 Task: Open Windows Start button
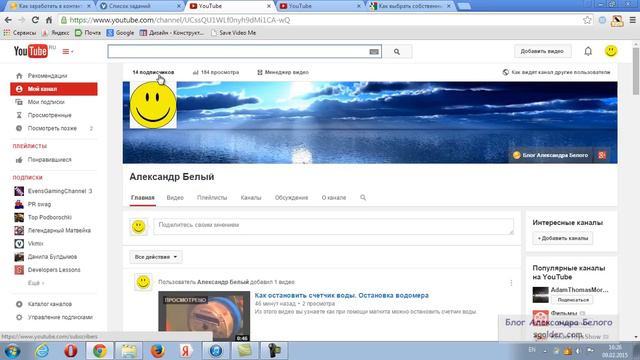point(12,351)
